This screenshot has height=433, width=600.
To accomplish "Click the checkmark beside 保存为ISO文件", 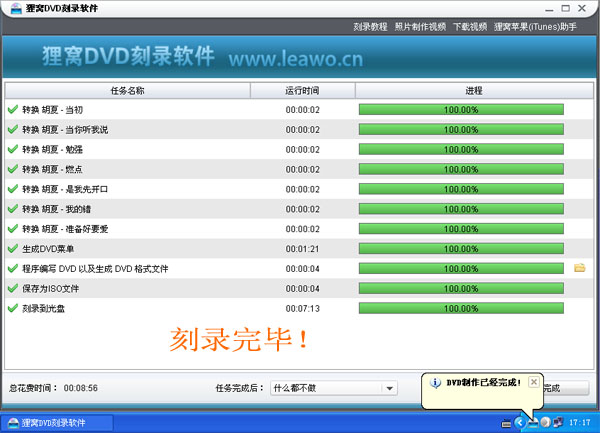I will pos(13,288).
